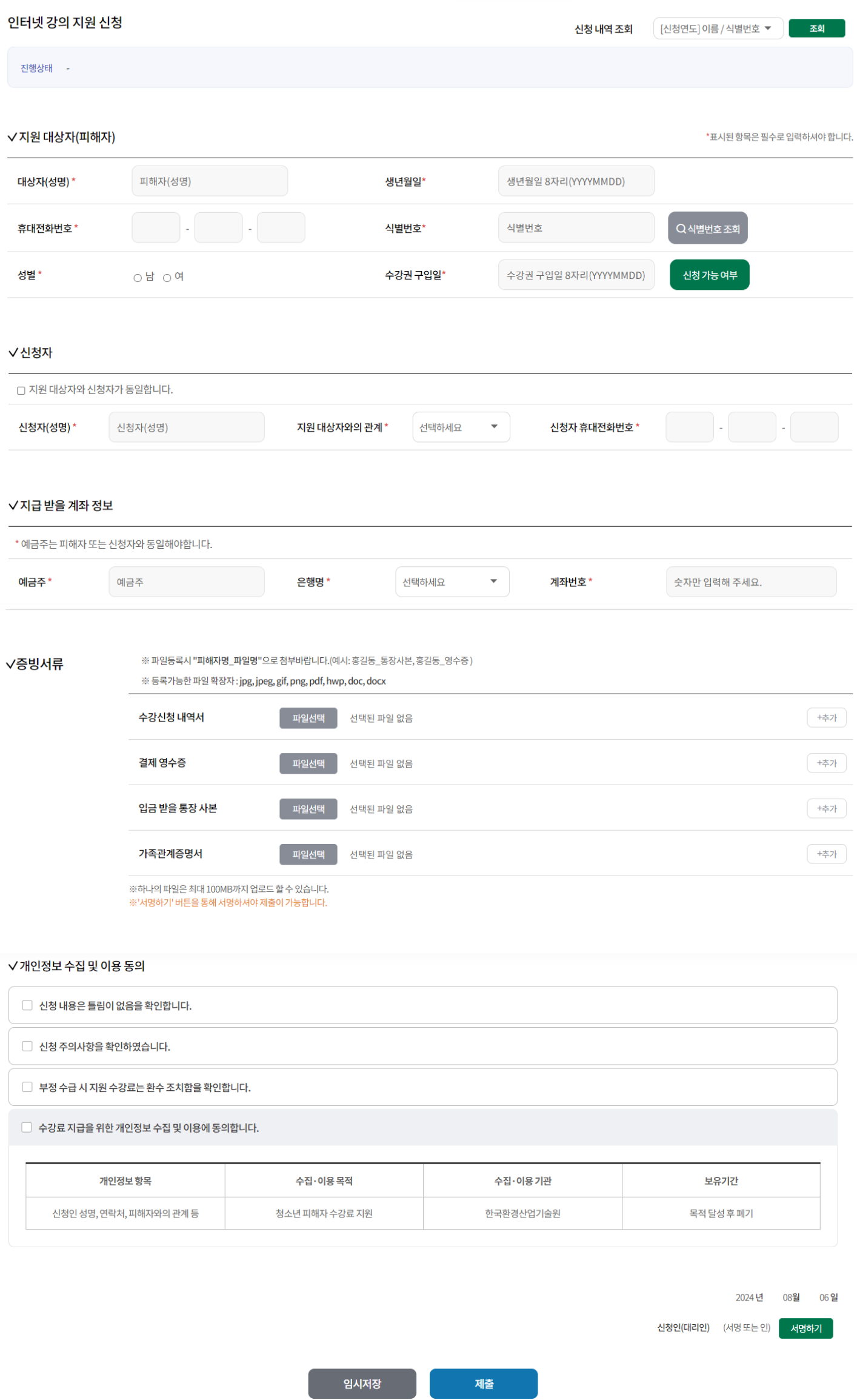The height and width of the screenshot is (1400, 857).
Task: Click the 신청자(성명) input field
Action: coord(187,427)
